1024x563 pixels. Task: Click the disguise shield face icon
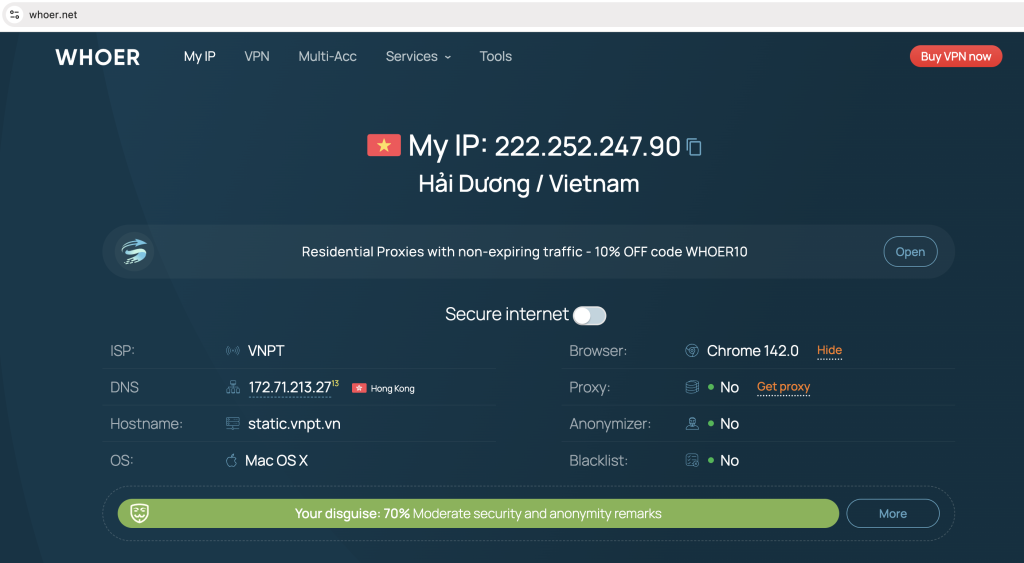140,513
